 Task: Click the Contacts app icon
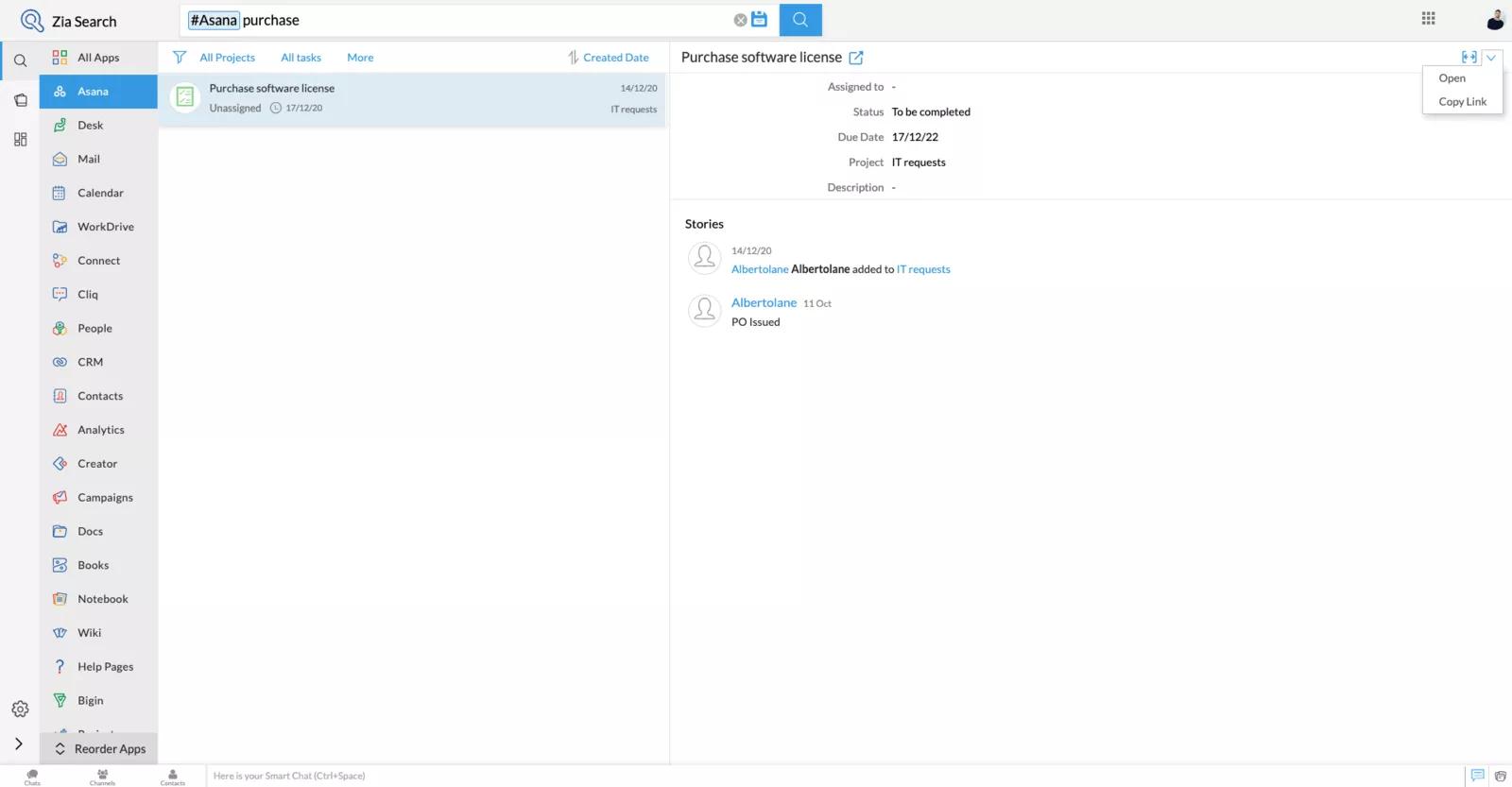coord(60,396)
